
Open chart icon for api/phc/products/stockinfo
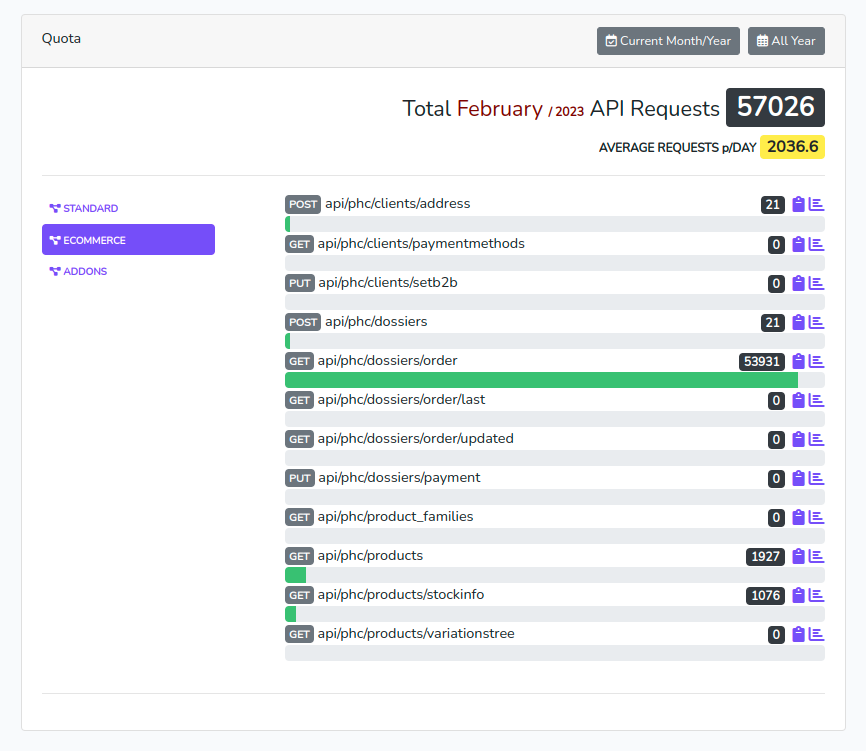pyautogui.click(x=816, y=595)
